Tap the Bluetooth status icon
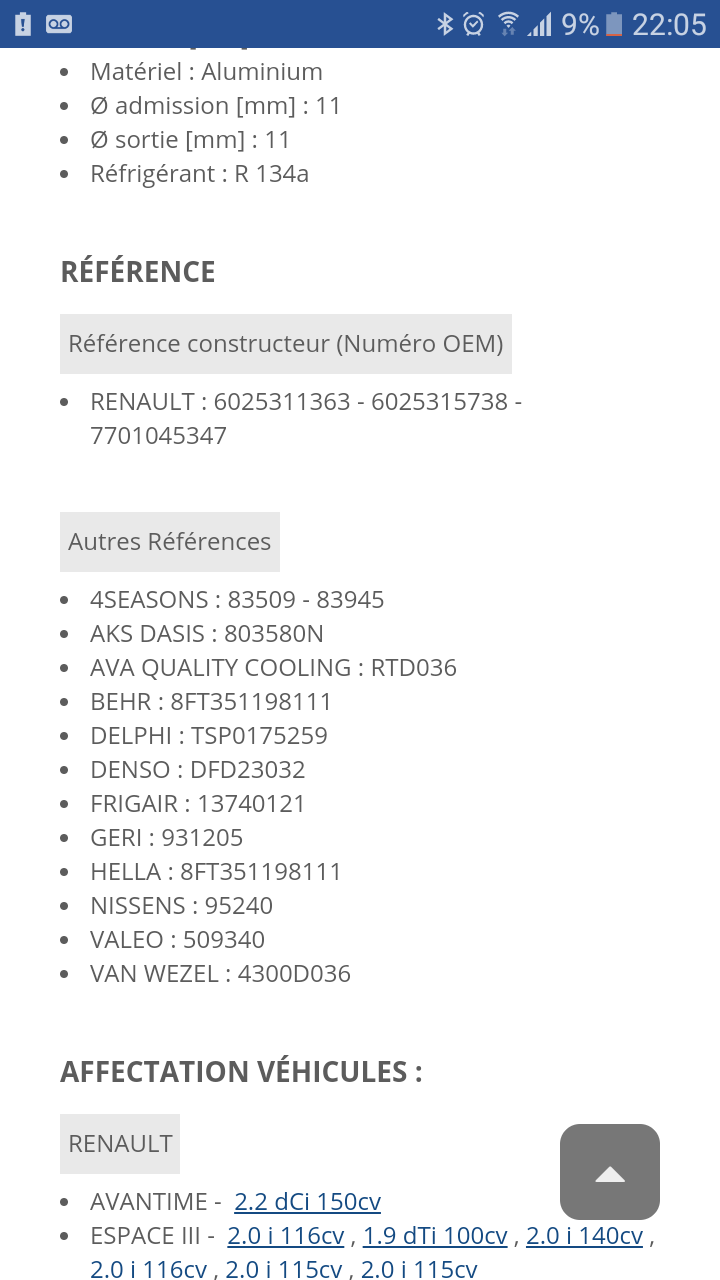The image size is (720, 1280). point(445,24)
